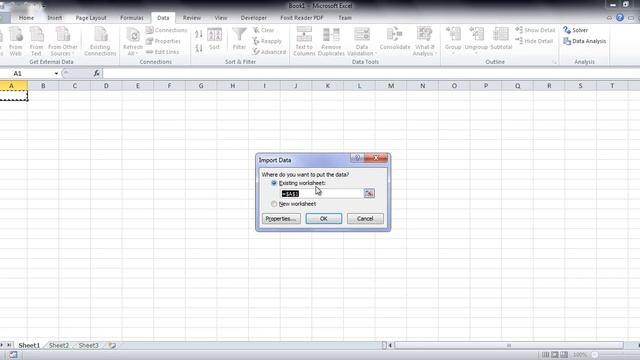Click the Ungroup outline icon
The width and height of the screenshot is (640, 360).
pyautogui.click(x=476, y=40)
